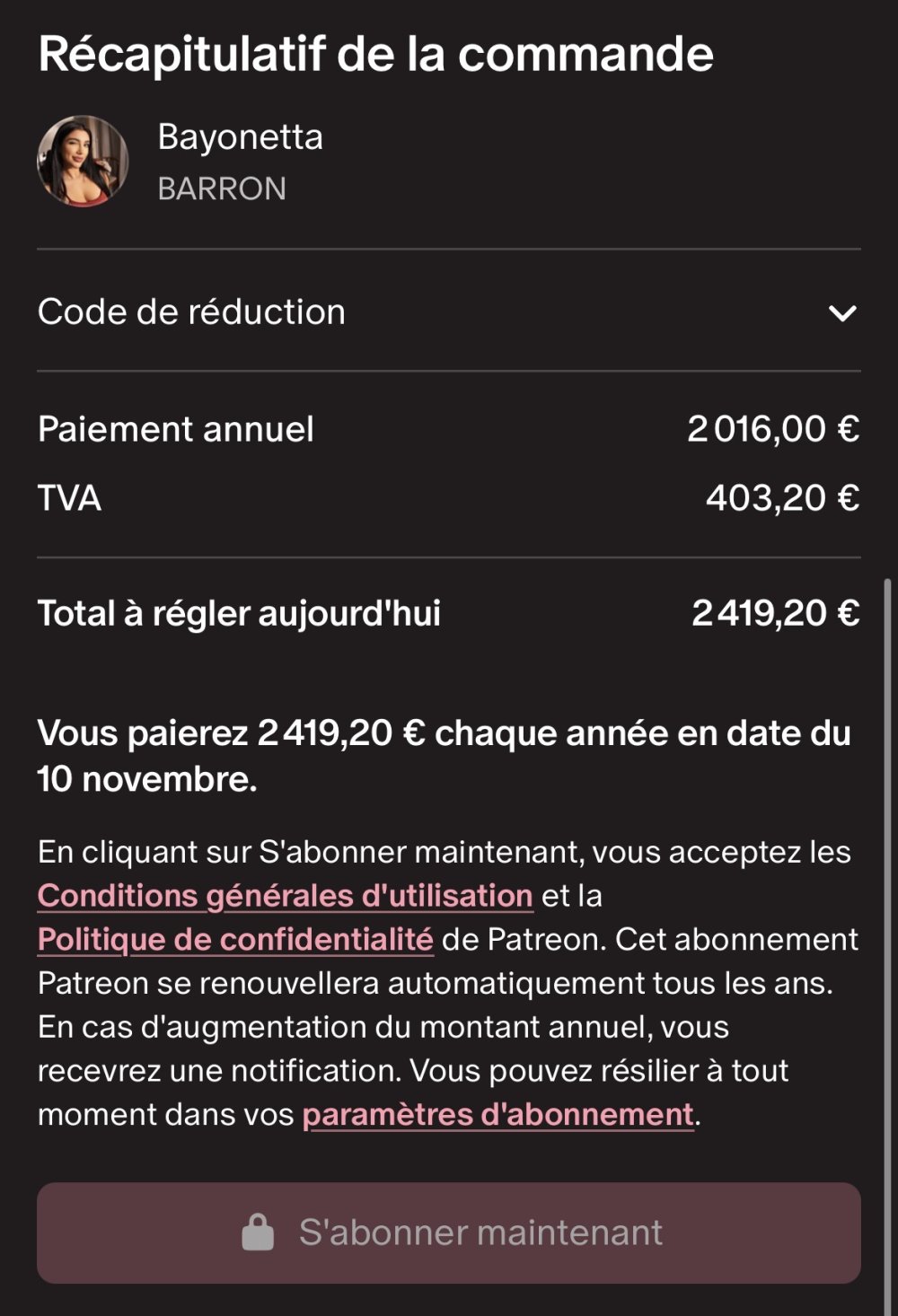Click the 10 novembre renewal date notice

point(147,779)
